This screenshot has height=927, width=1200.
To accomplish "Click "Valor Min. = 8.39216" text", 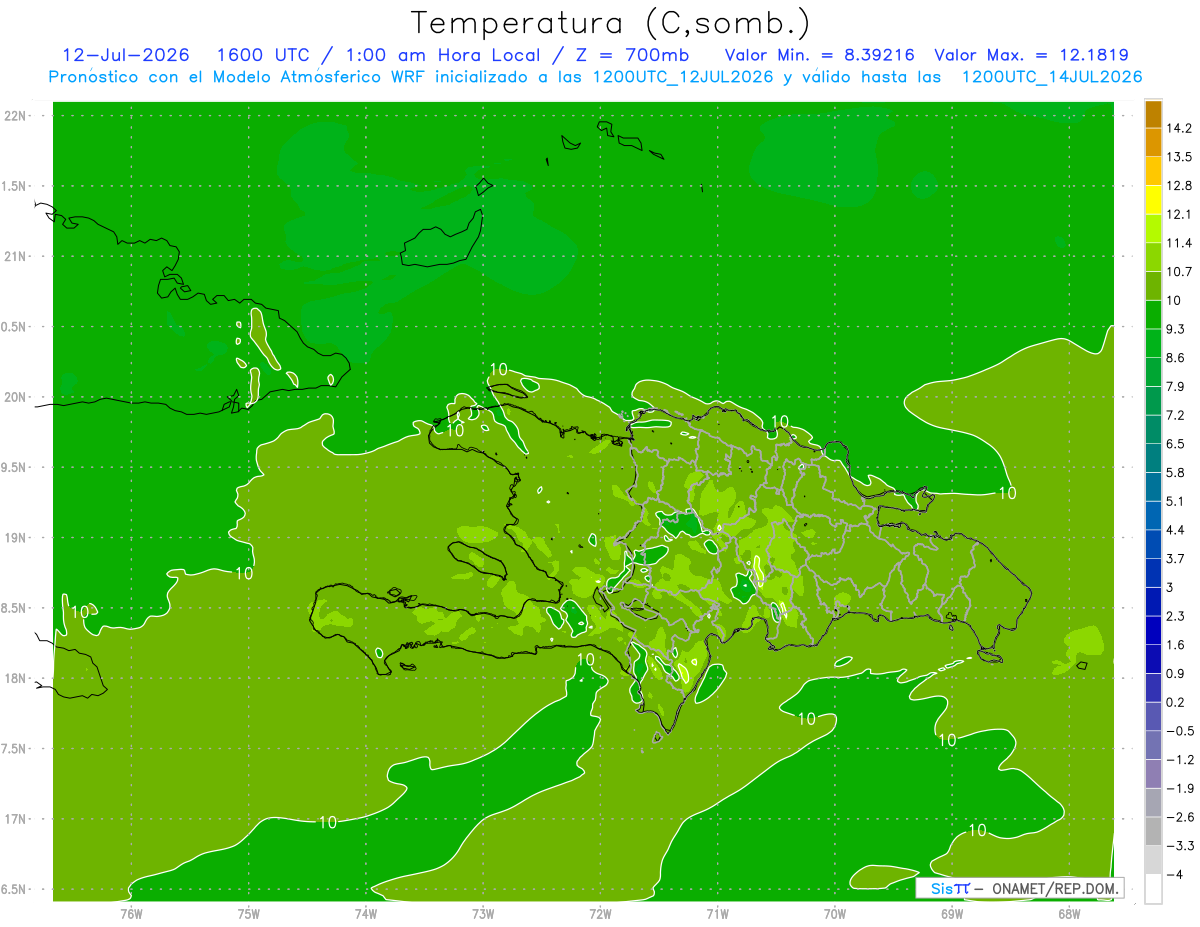I will (819, 55).
